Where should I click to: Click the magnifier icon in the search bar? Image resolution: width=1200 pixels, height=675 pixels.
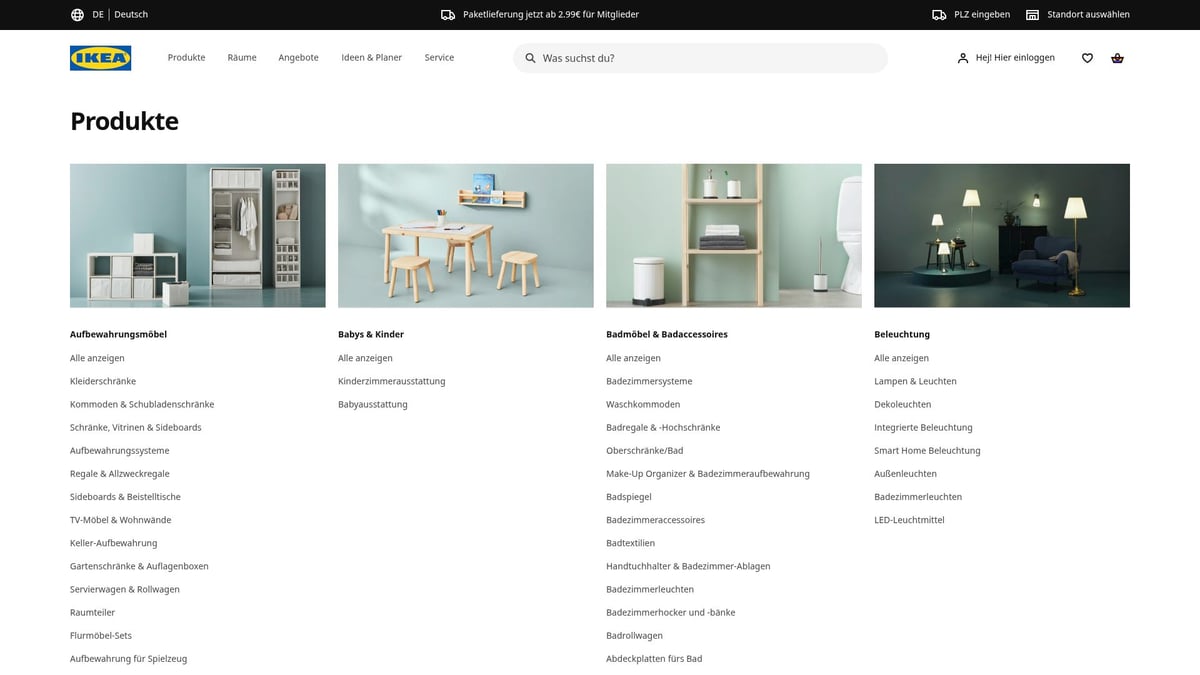point(530,58)
